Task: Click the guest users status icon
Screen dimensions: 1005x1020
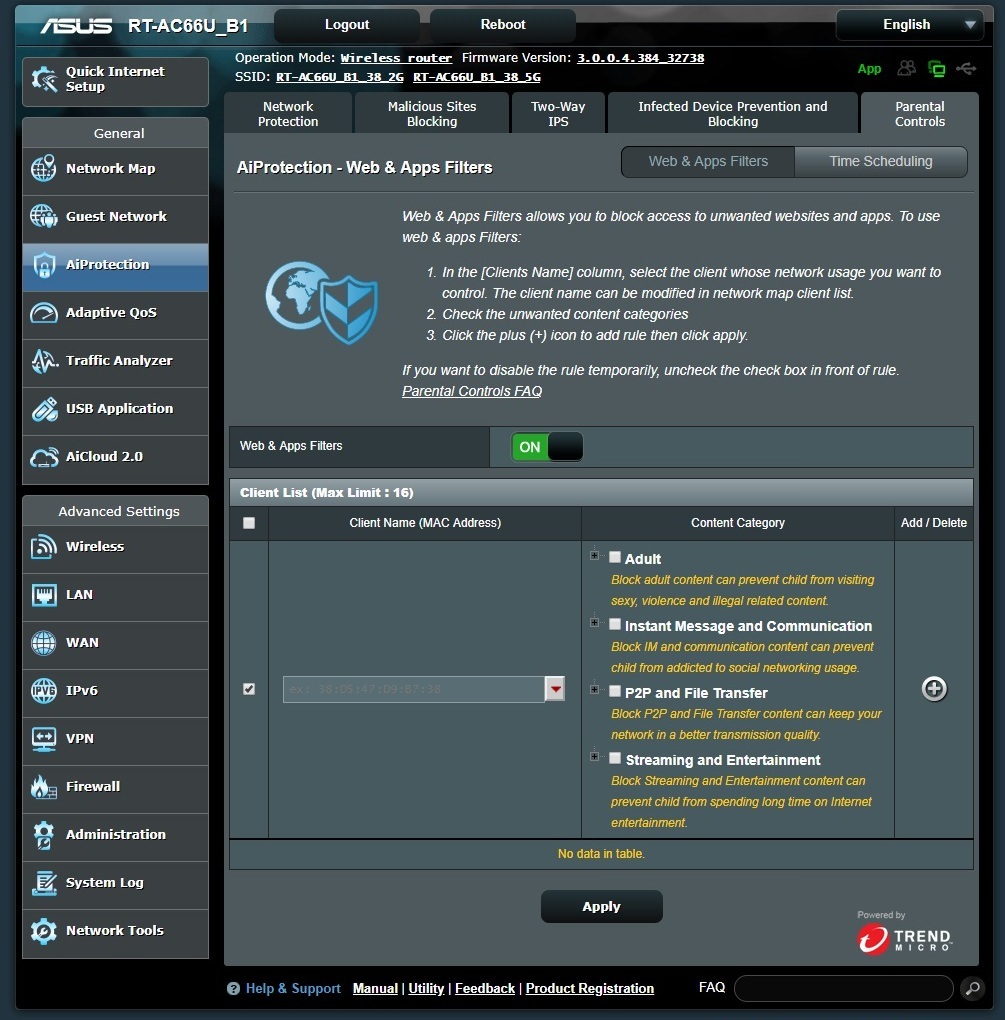Action: point(906,68)
